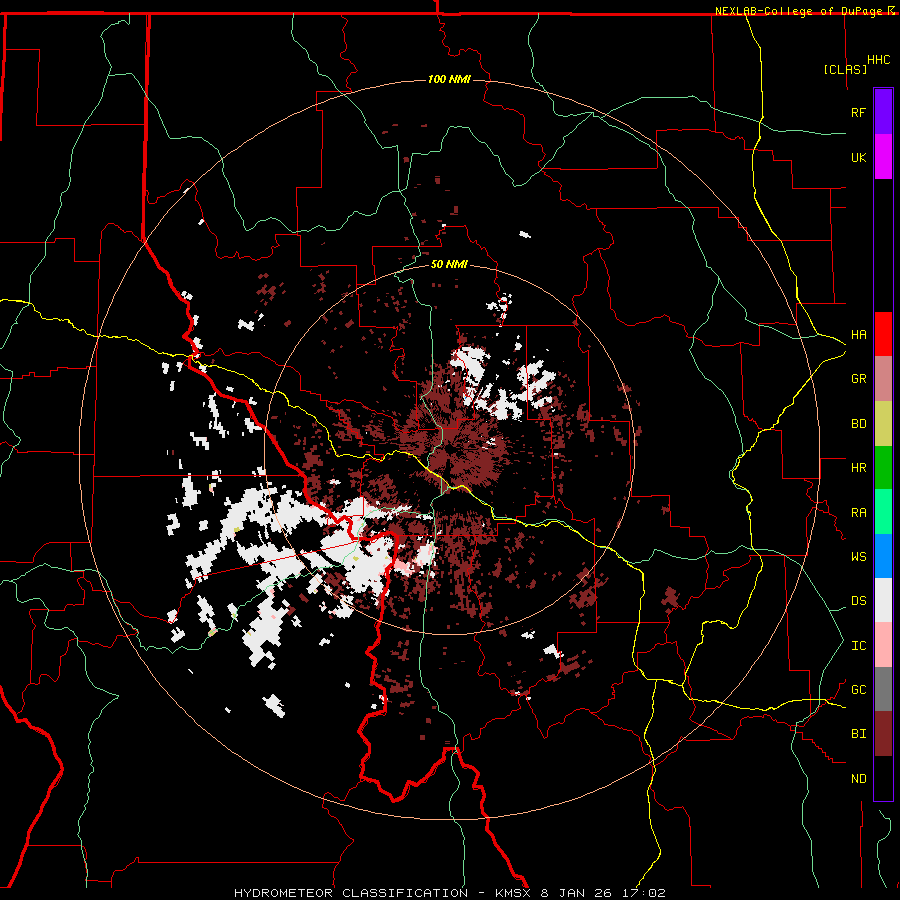Click the 'HA' legend label

click(859, 335)
